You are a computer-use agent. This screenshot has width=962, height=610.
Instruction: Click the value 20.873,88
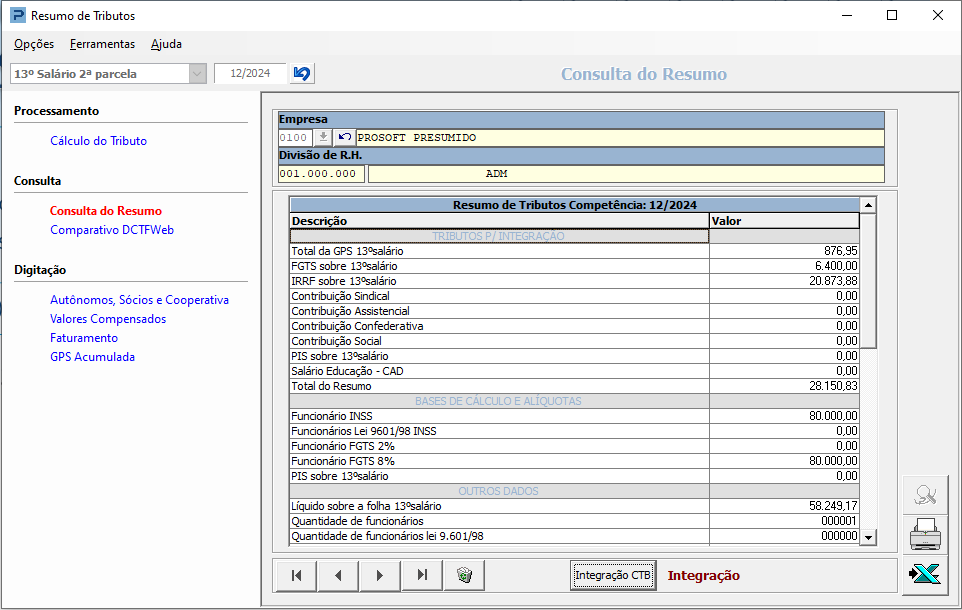pos(833,281)
